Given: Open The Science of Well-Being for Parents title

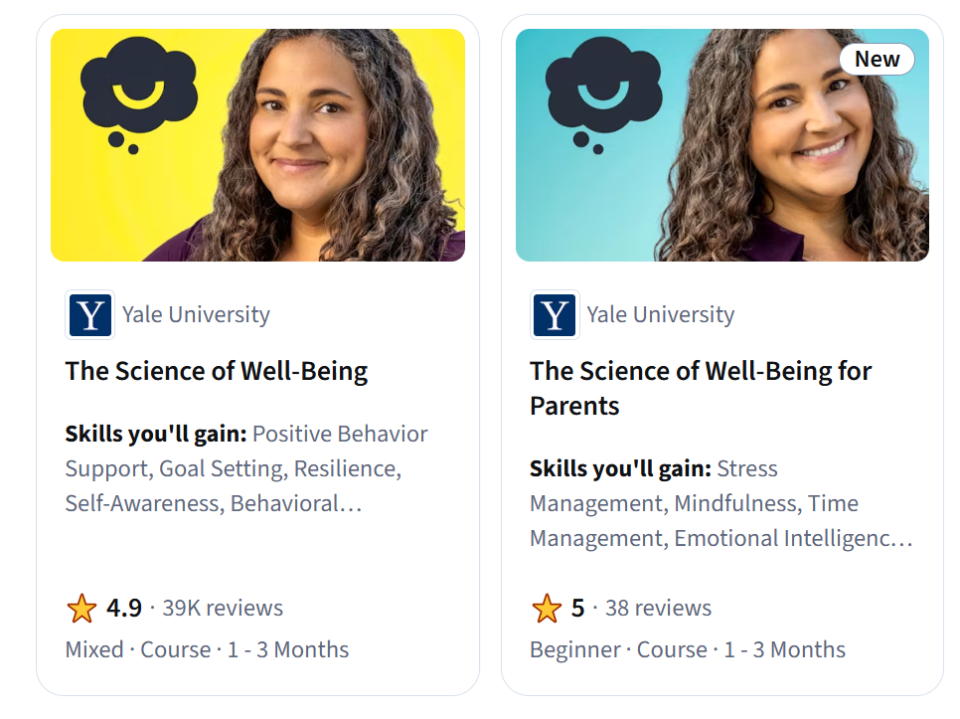Looking at the screenshot, I should (x=701, y=388).
